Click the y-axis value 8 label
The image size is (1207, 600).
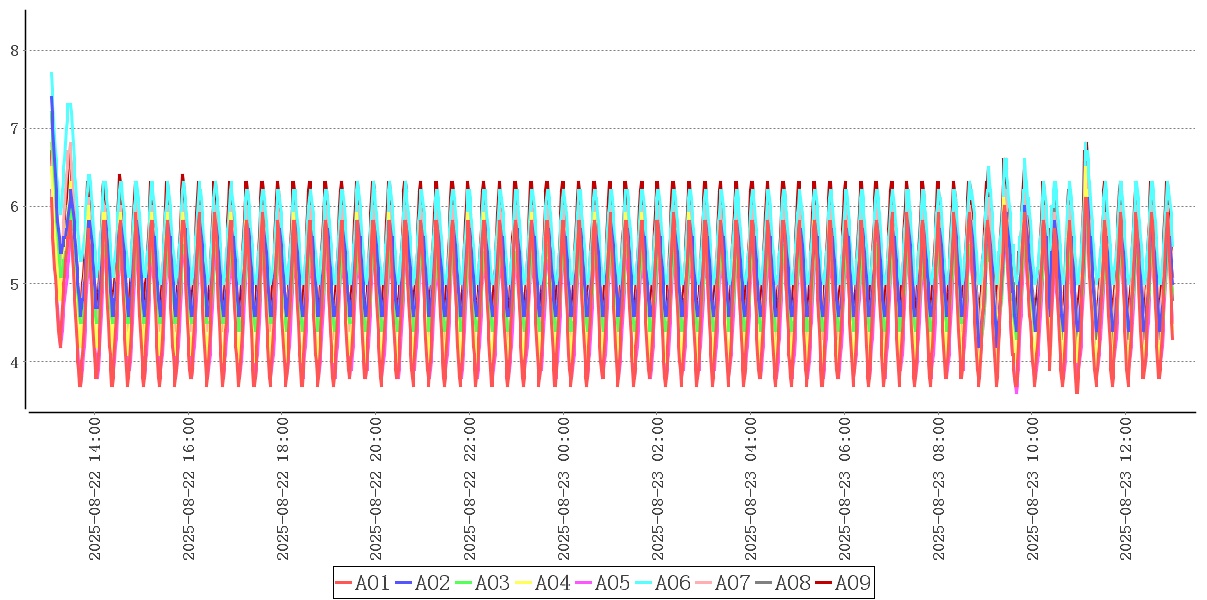pos(14,51)
